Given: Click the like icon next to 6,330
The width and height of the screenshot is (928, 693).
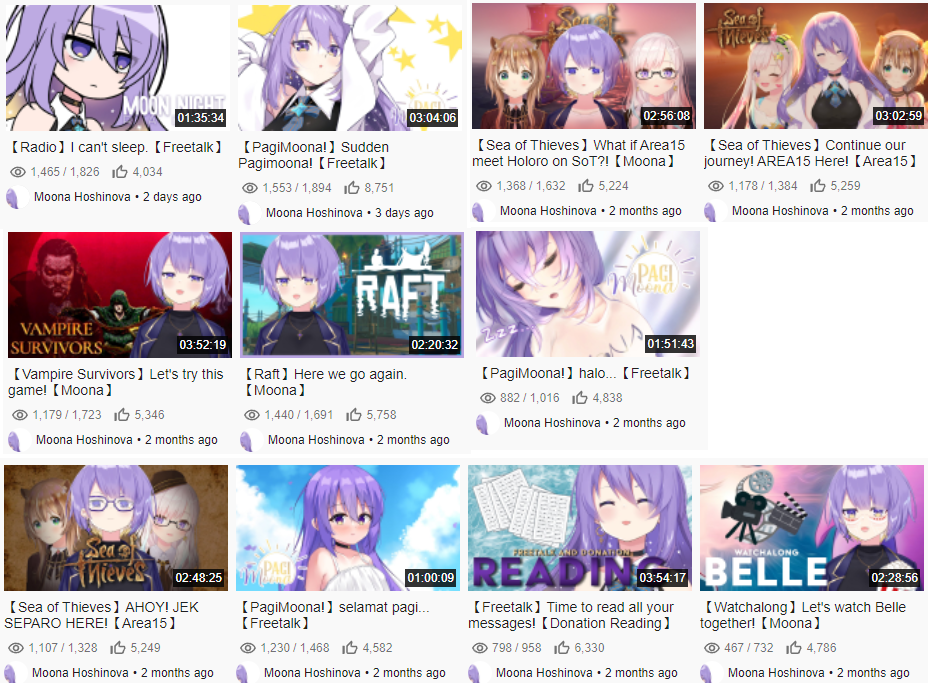Looking at the screenshot, I should [561, 649].
